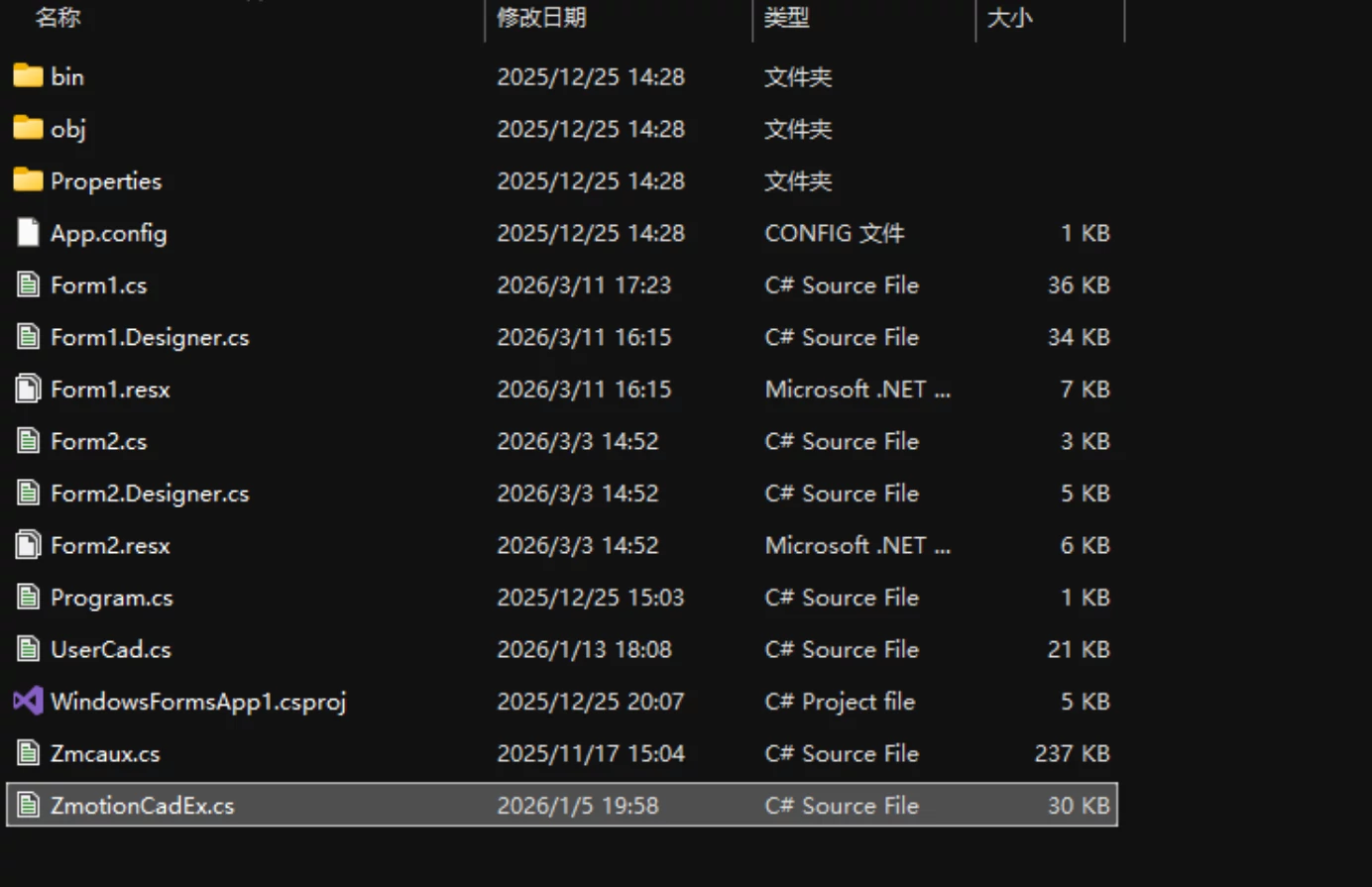Select the ZmotionCadEx.cs file name

pyautogui.click(x=143, y=806)
